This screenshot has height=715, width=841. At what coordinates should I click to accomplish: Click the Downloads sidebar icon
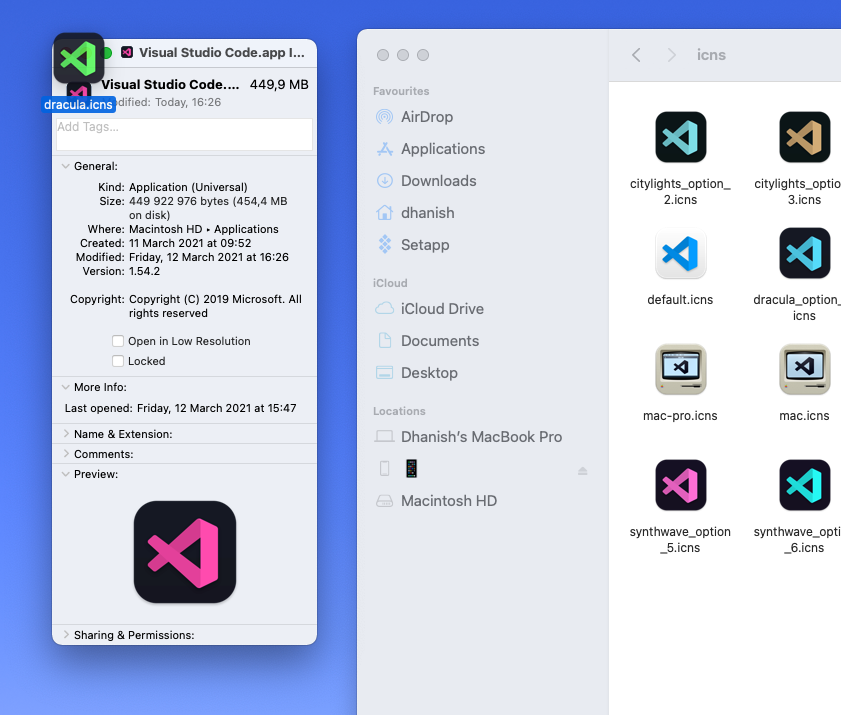pos(384,181)
